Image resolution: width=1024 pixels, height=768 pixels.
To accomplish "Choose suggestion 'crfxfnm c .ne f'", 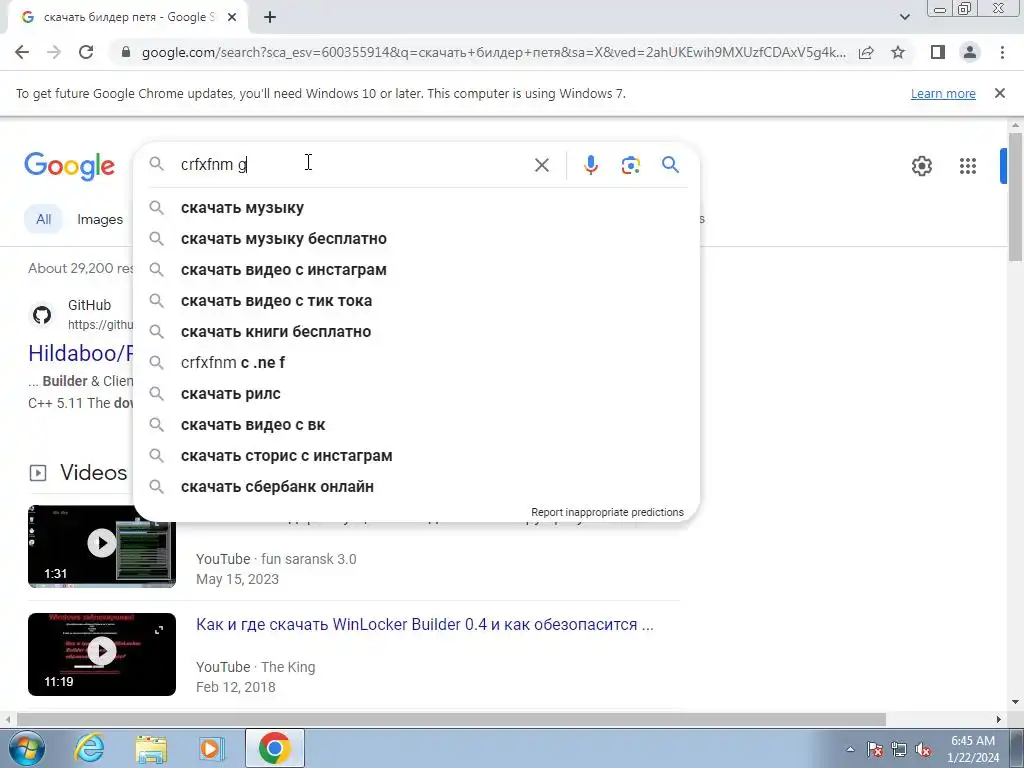I will pyautogui.click(x=416, y=362).
